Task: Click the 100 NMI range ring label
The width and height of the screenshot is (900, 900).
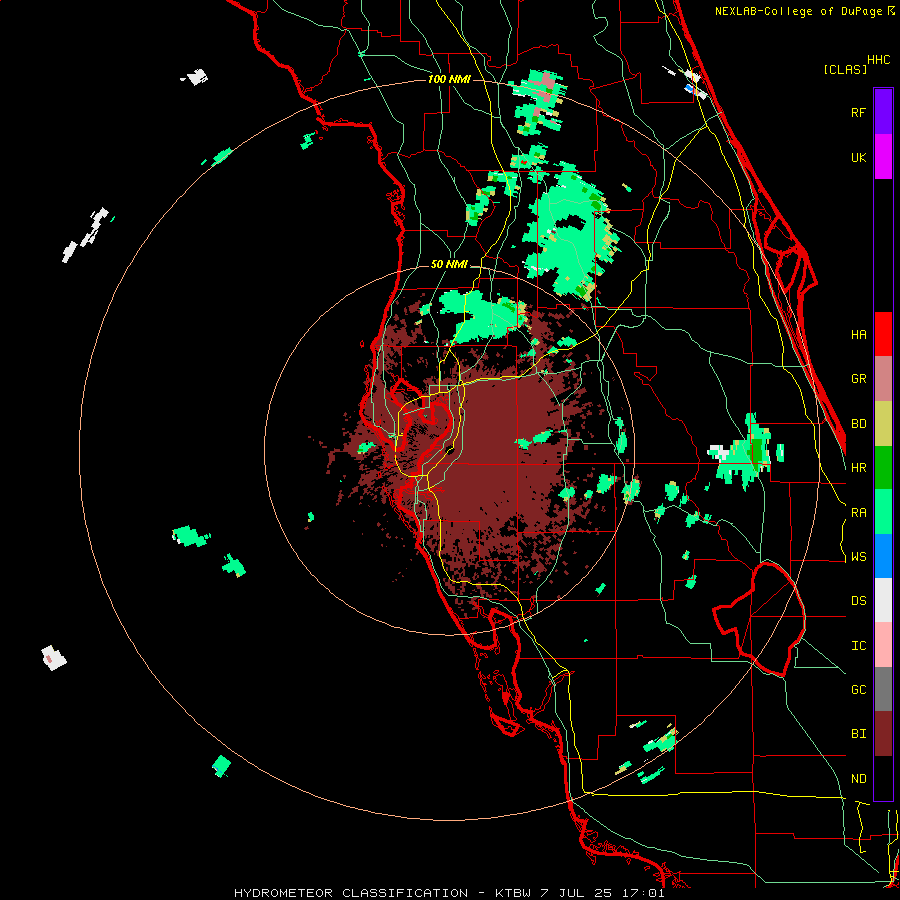Action: pos(449,79)
